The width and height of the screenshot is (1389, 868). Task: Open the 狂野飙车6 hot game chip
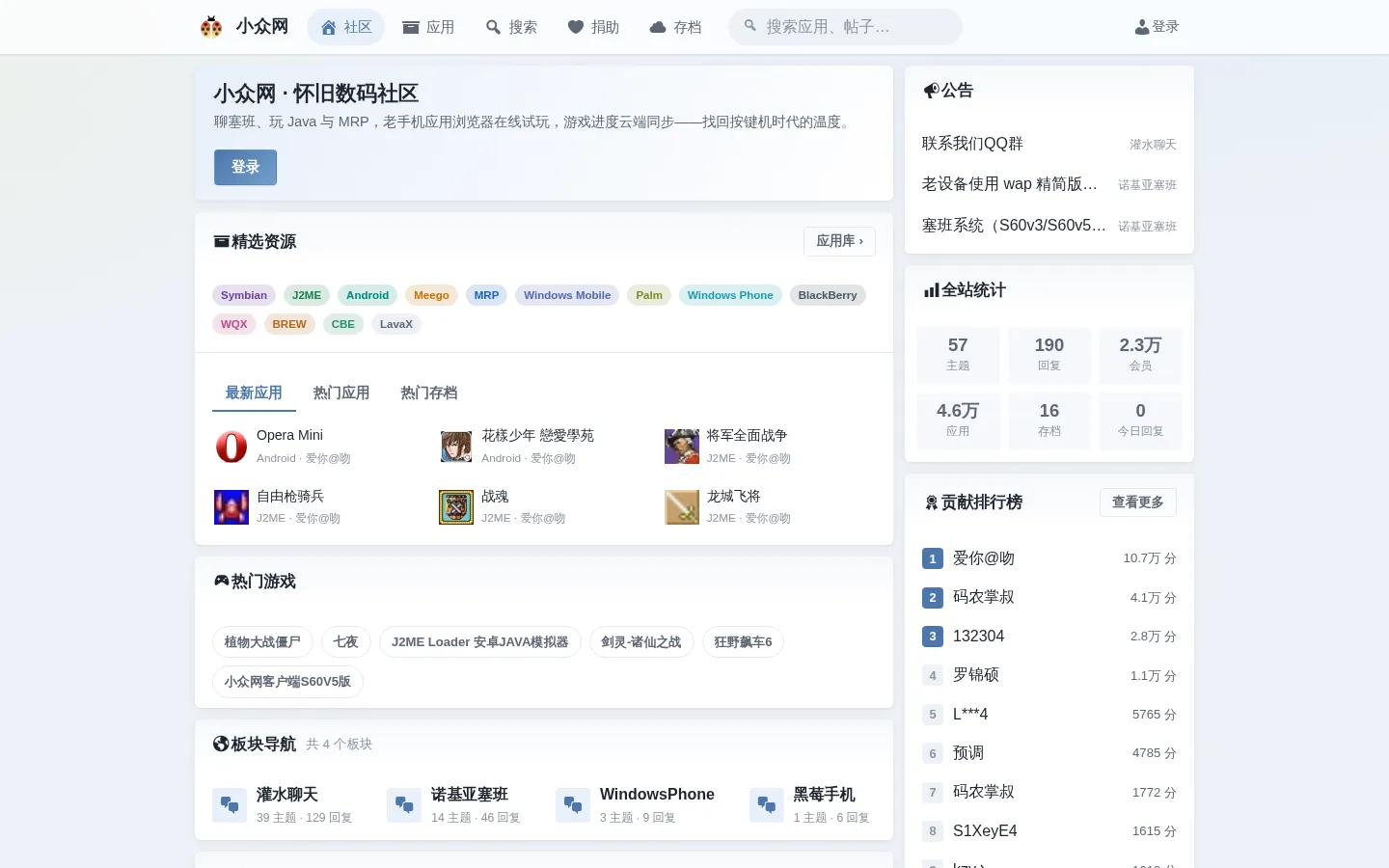pos(743,642)
